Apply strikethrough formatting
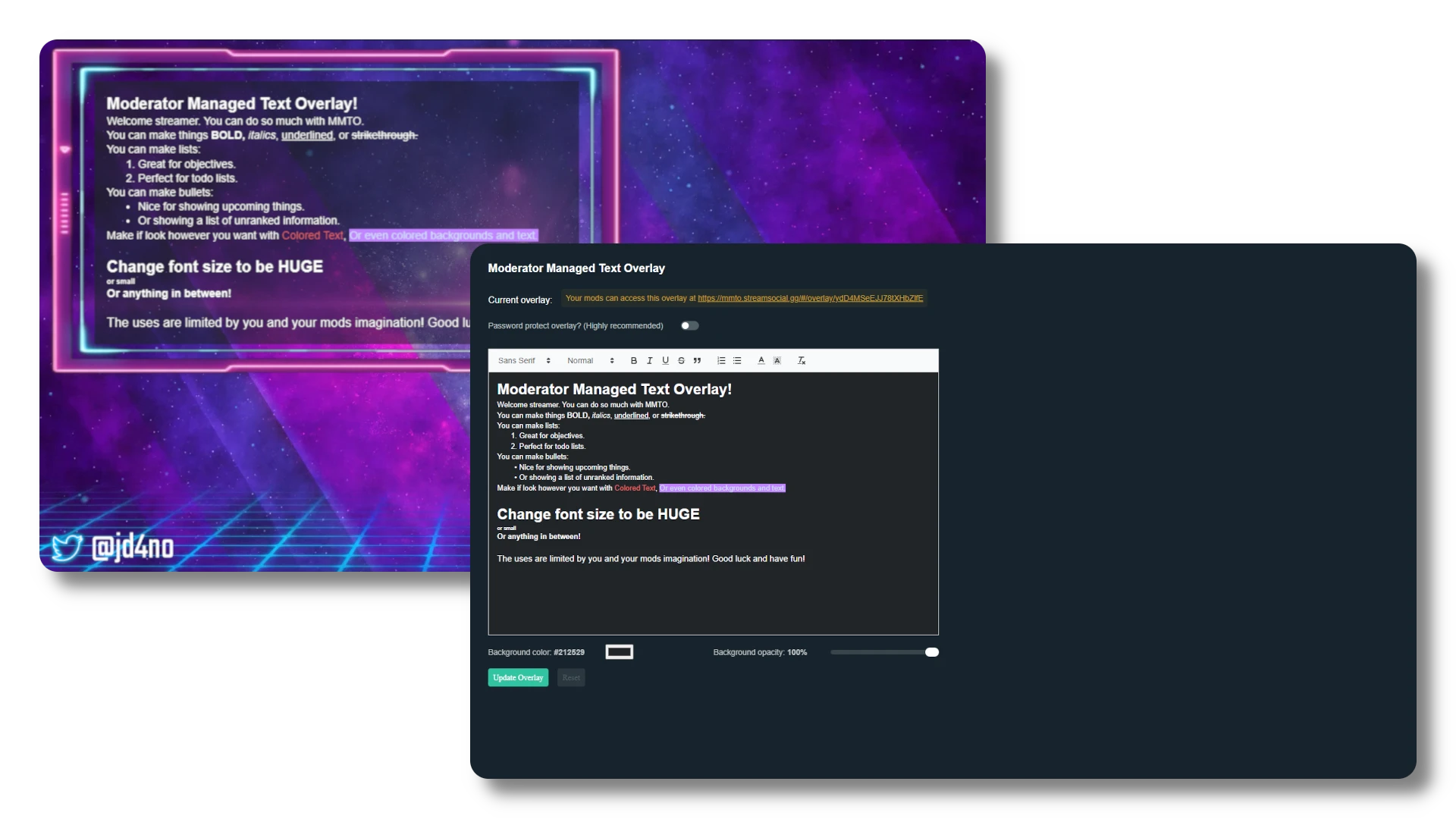Image resolution: width=1456 pixels, height=819 pixels. (x=681, y=361)
